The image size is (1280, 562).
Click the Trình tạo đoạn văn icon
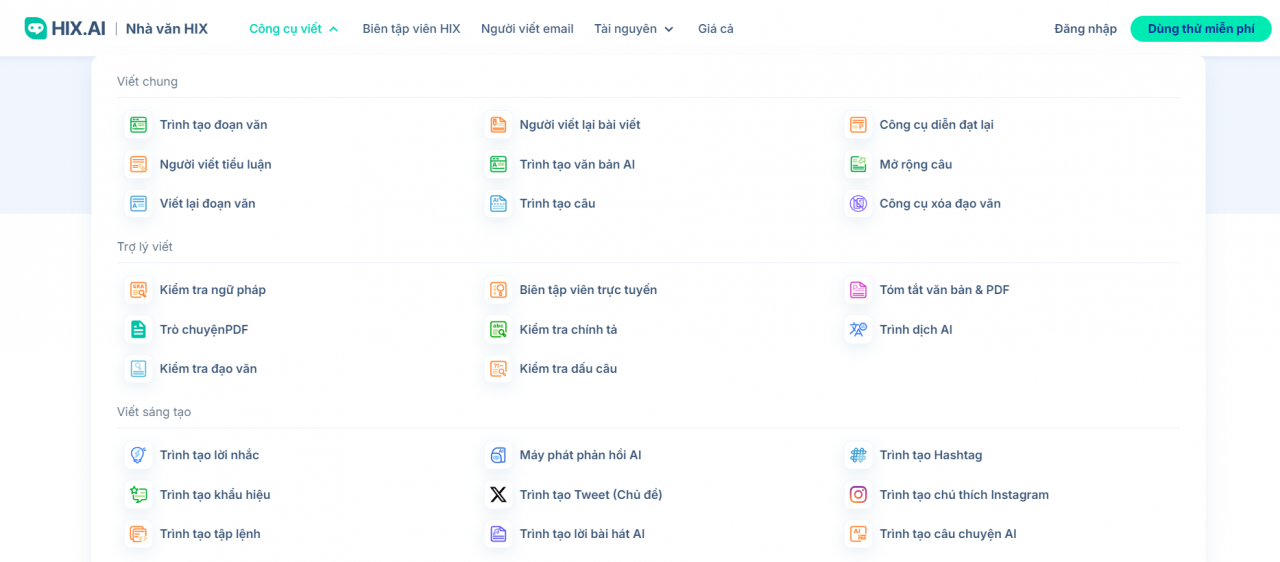coord(138,125)
